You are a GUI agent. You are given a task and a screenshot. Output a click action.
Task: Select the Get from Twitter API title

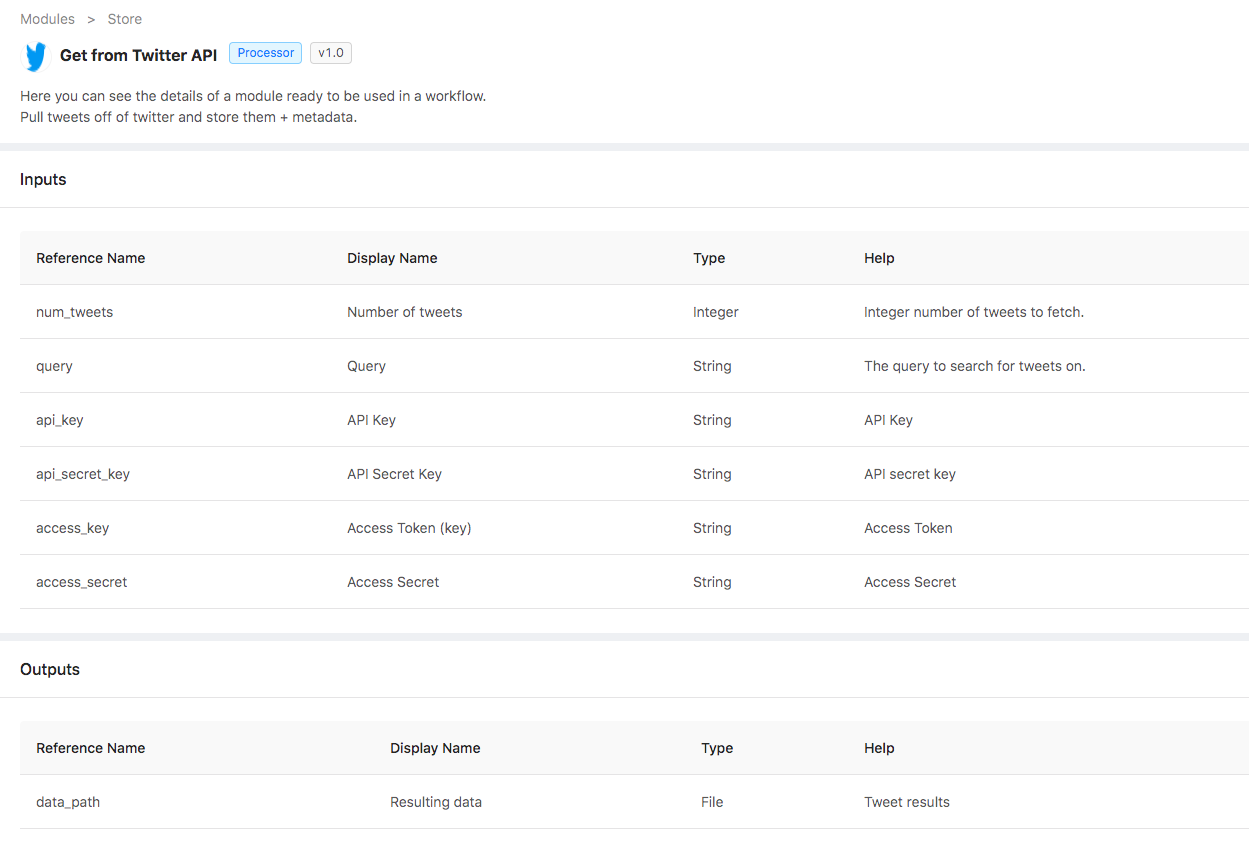pyautogui.click(x=138, y=56)
